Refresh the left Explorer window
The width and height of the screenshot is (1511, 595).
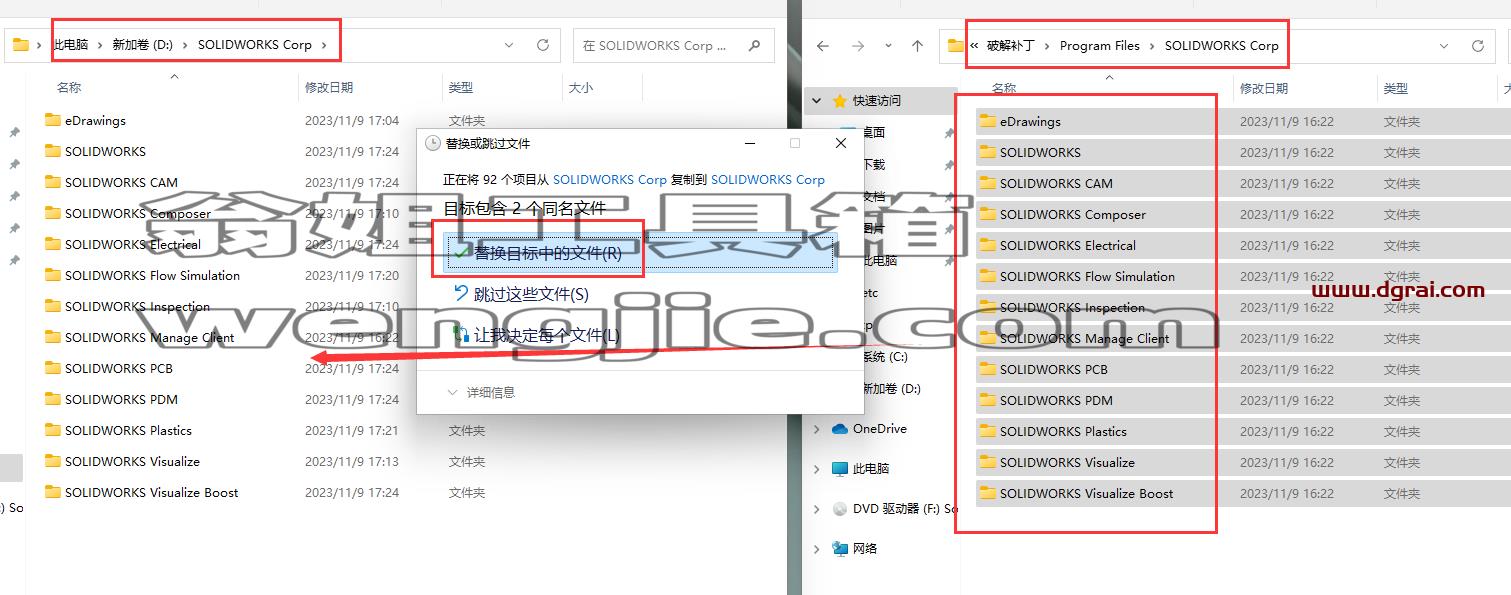543,45
